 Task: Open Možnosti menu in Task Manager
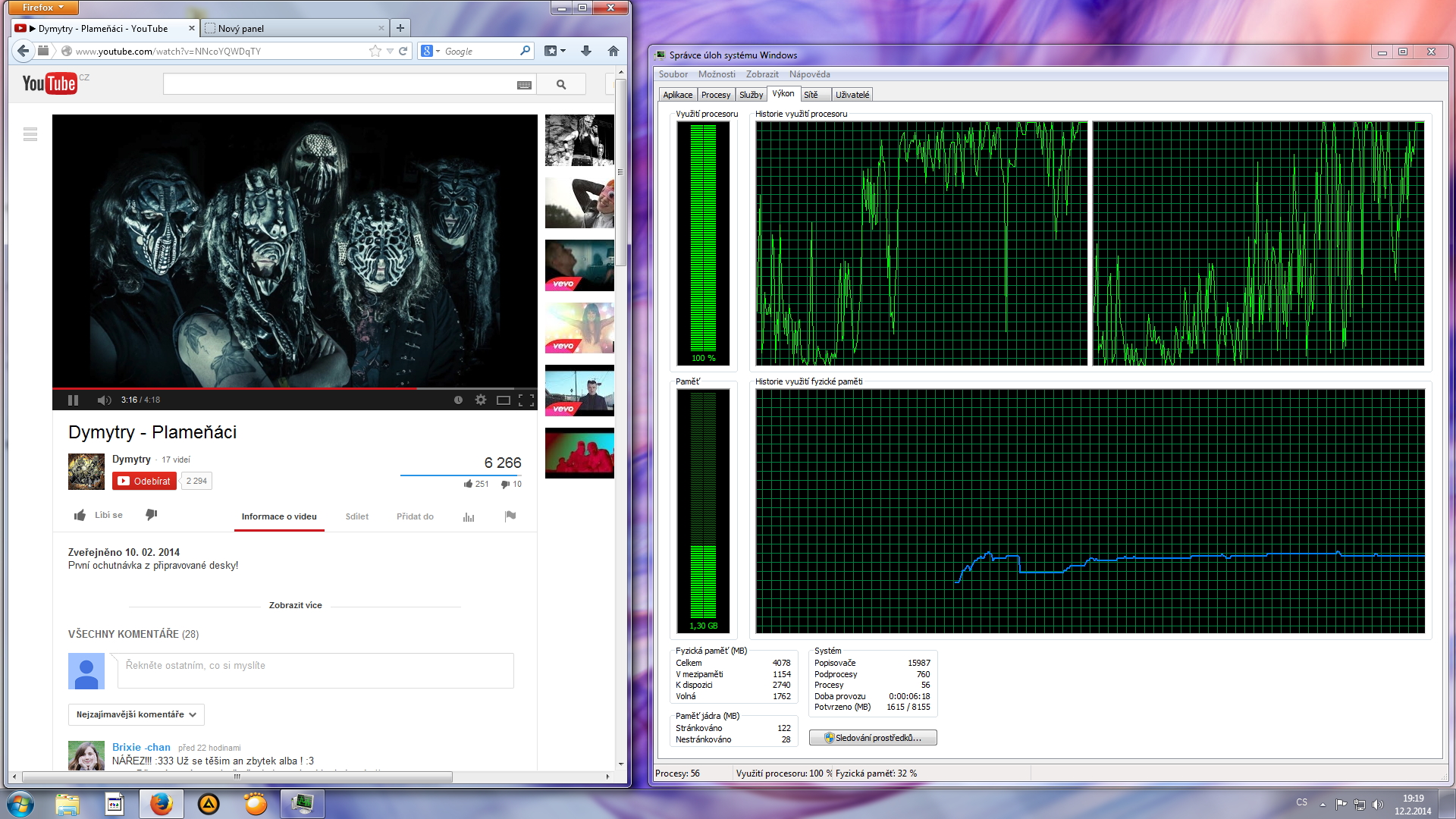tap(717, 74)
